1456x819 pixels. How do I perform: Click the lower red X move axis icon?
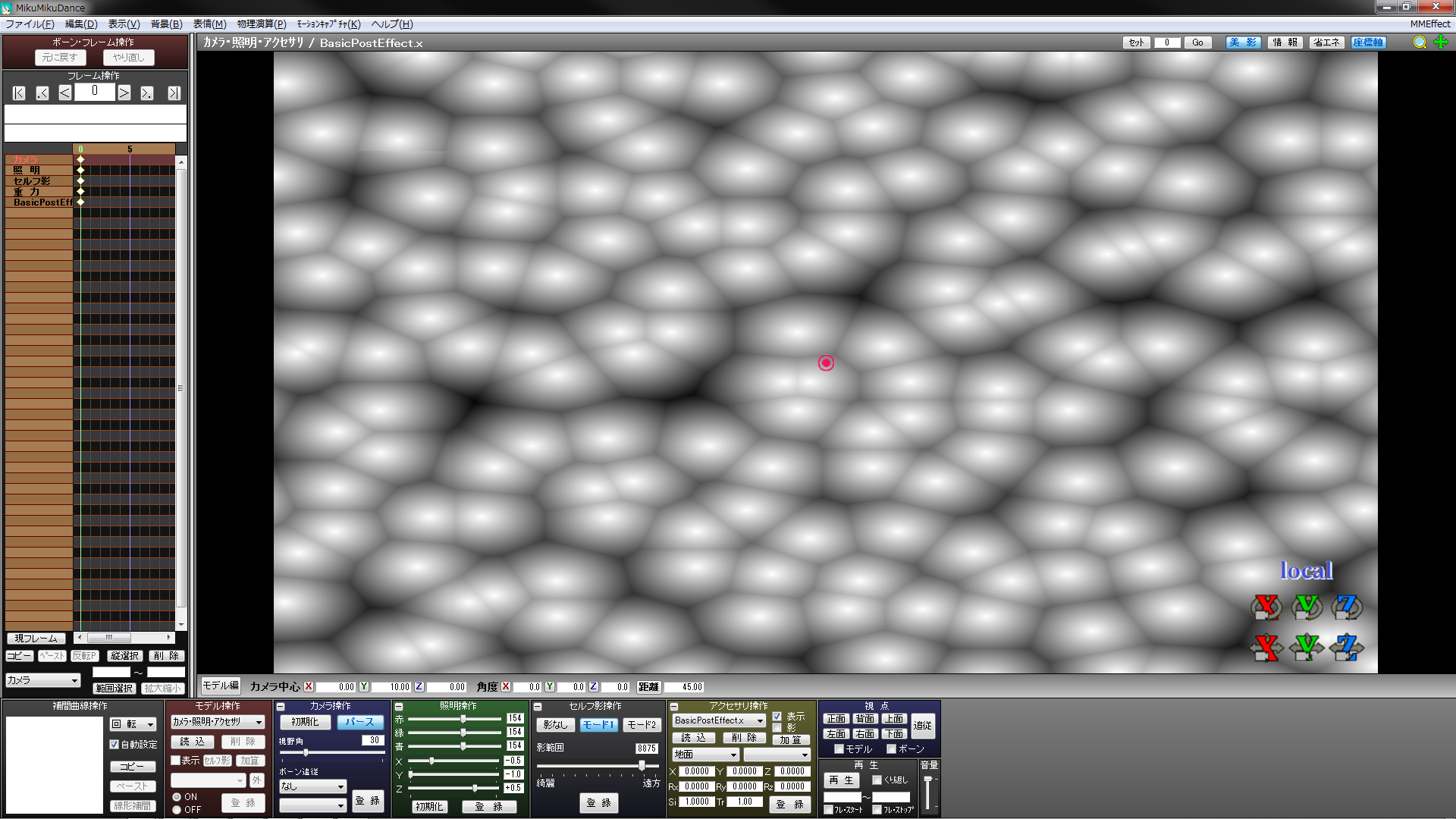pos(1266,647)
